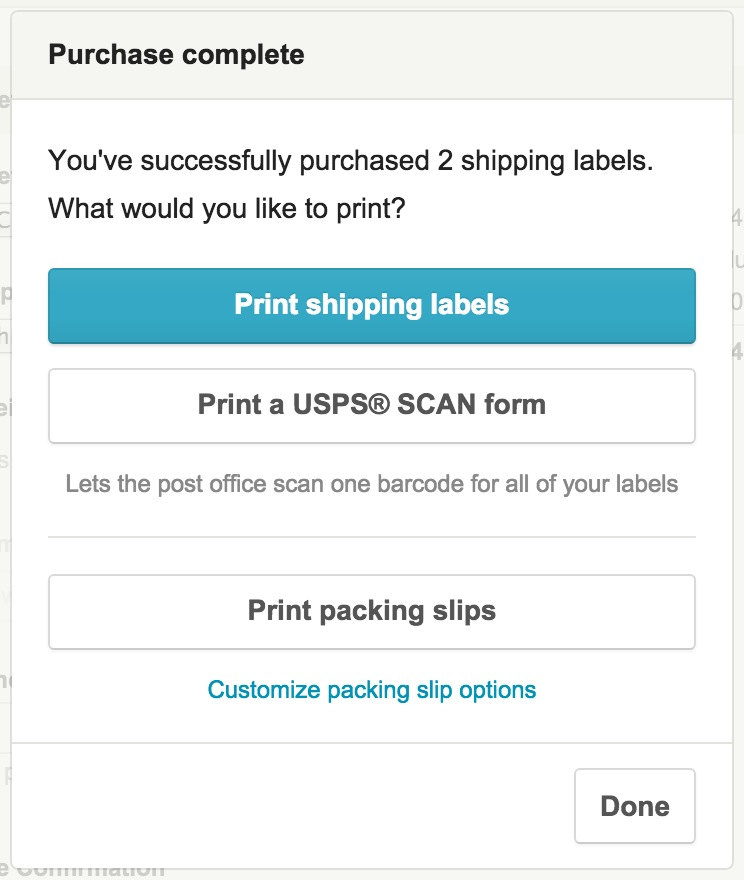The image size is (744, 880).
Task: Click the gray header bar beside Purchase complete
Action: click(516, 55)
